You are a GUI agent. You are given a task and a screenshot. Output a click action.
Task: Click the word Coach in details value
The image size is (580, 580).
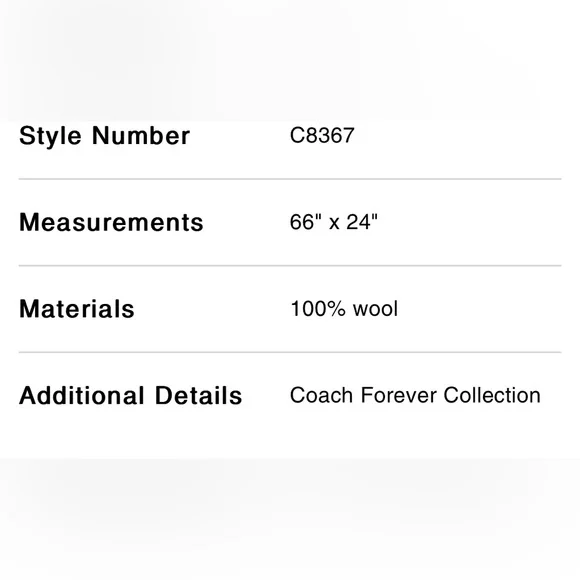click(x=321, y=395)
